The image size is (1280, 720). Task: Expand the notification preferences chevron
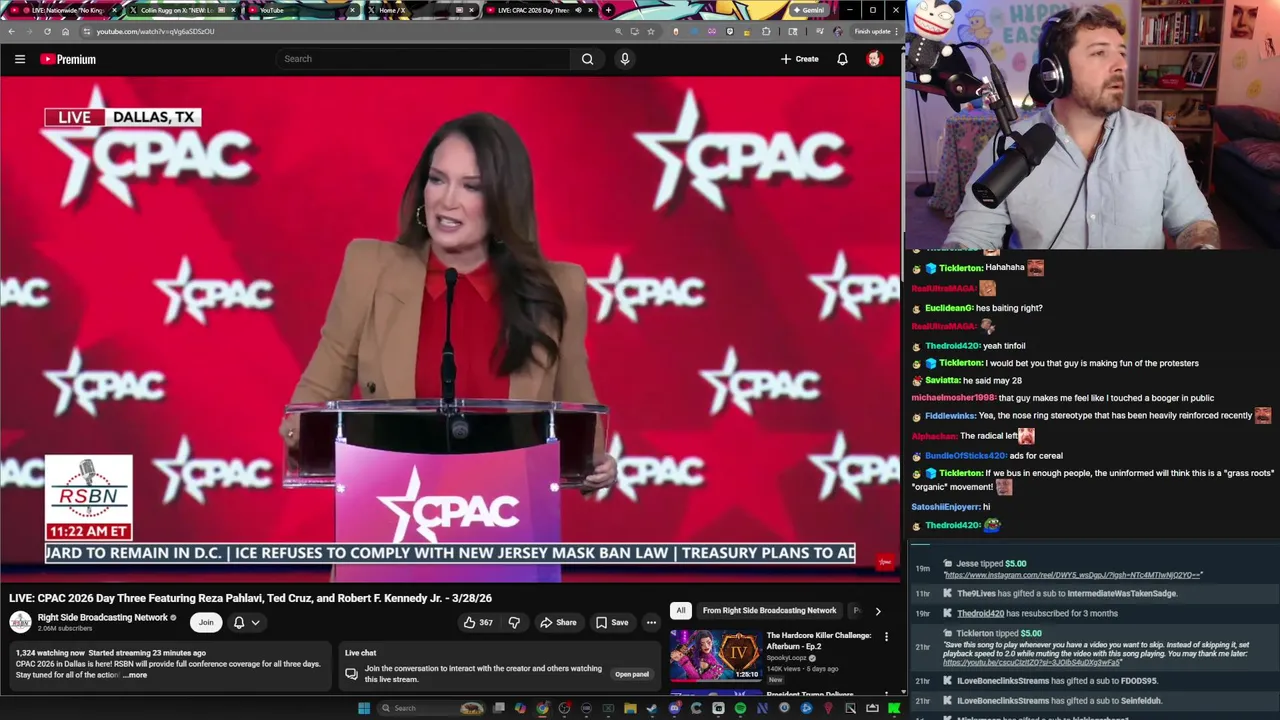[256, 622]
